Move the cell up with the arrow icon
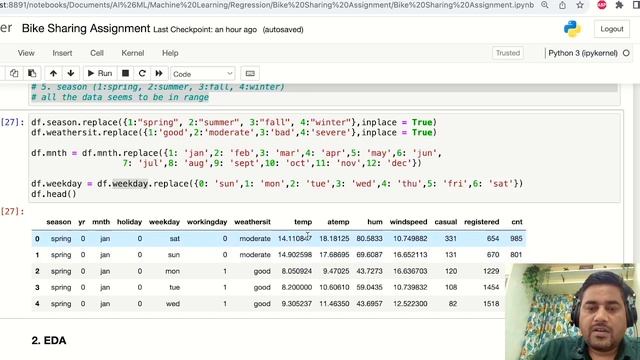 point(53,73)
